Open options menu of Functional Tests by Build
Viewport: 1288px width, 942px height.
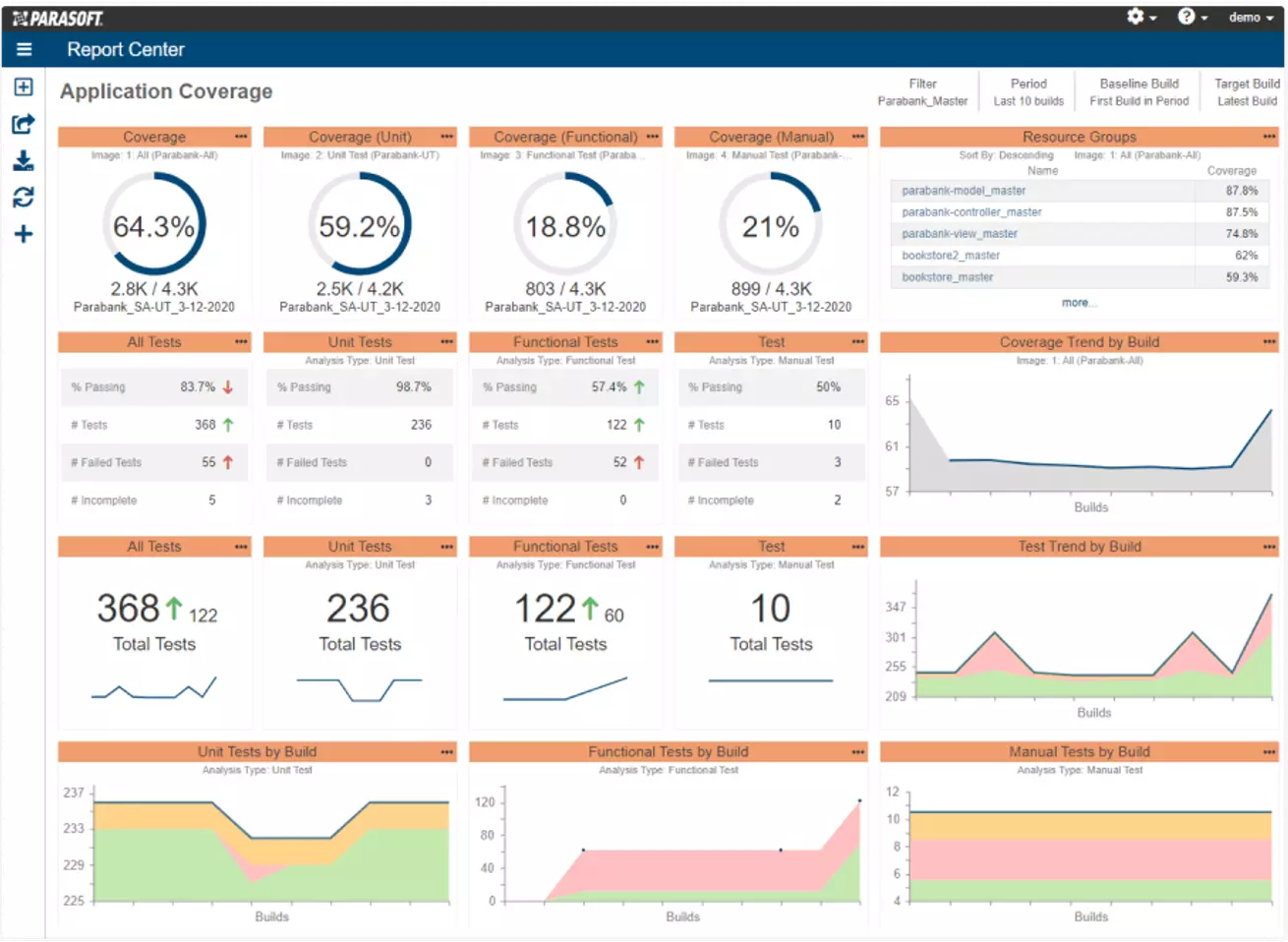pos(858,752)
